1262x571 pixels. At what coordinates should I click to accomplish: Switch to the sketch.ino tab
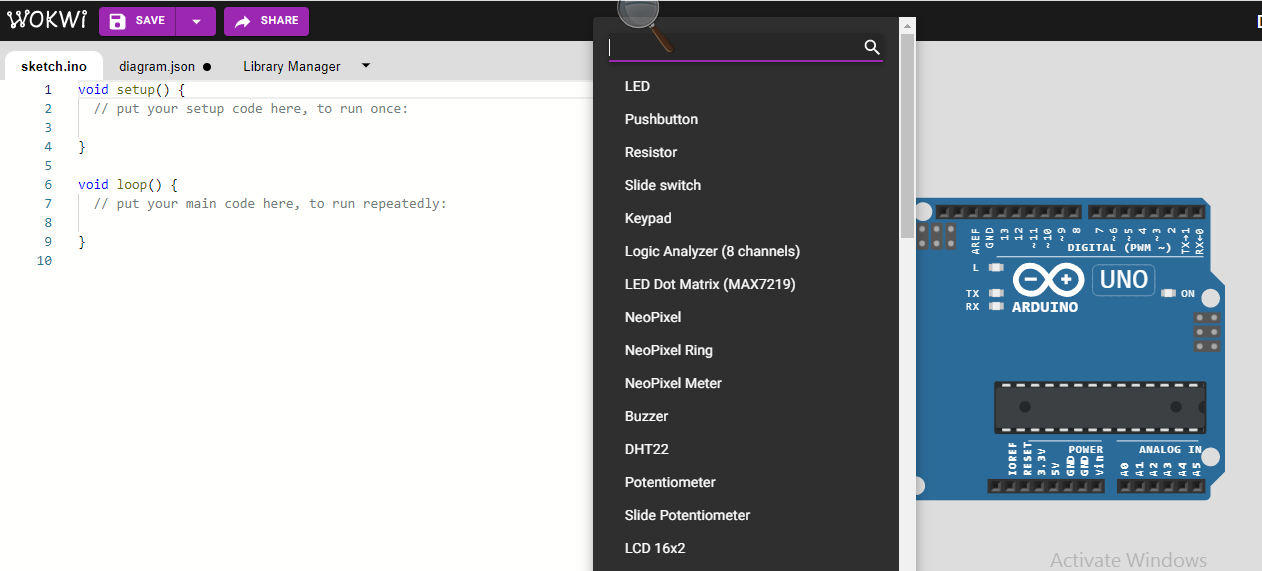(54, 67)
